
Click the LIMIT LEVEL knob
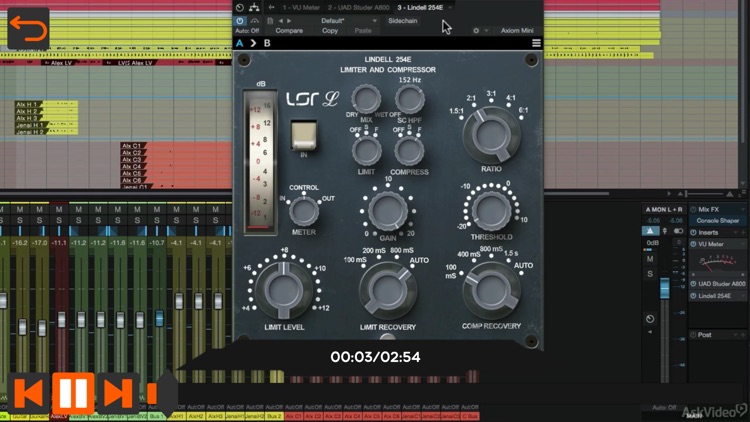point(284,290)
